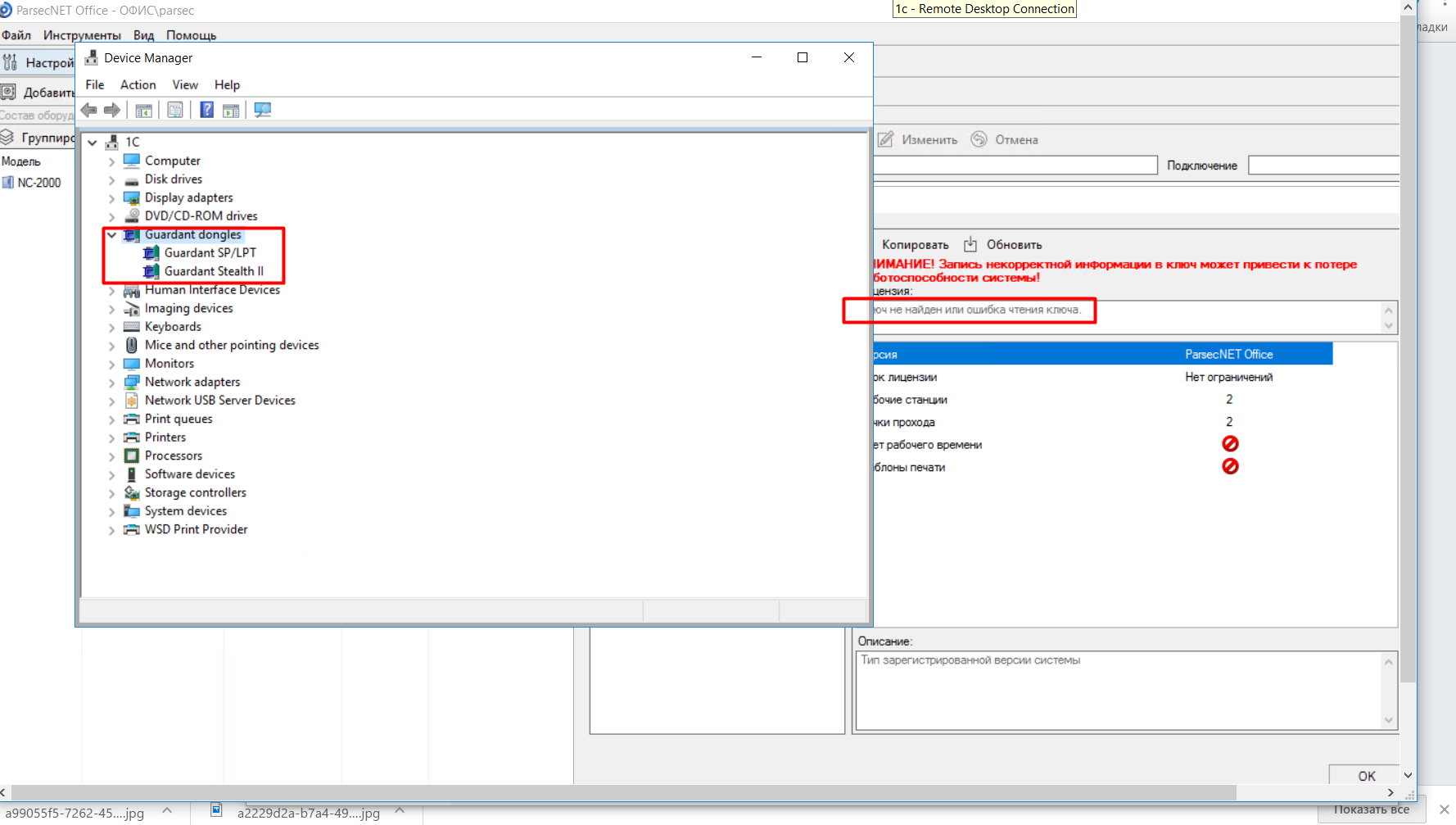Open the Action menu in Device Manager
1456x825 pixels.
138,85
